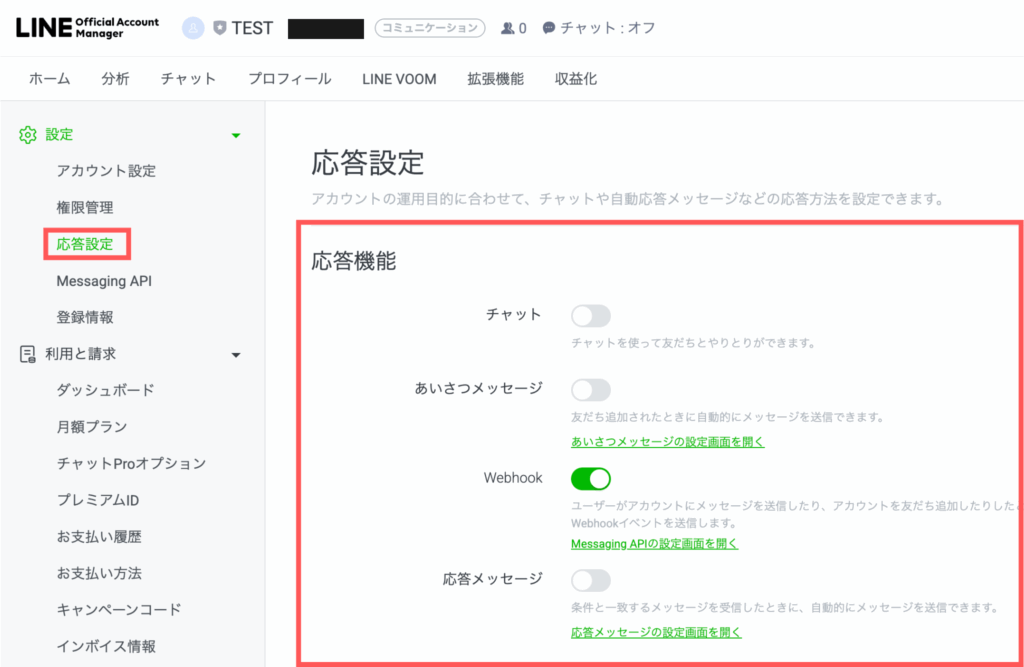Click the コミュニケーション plan badge
The width and height of the screenshot is (1024, 667).
pos(430,28)
